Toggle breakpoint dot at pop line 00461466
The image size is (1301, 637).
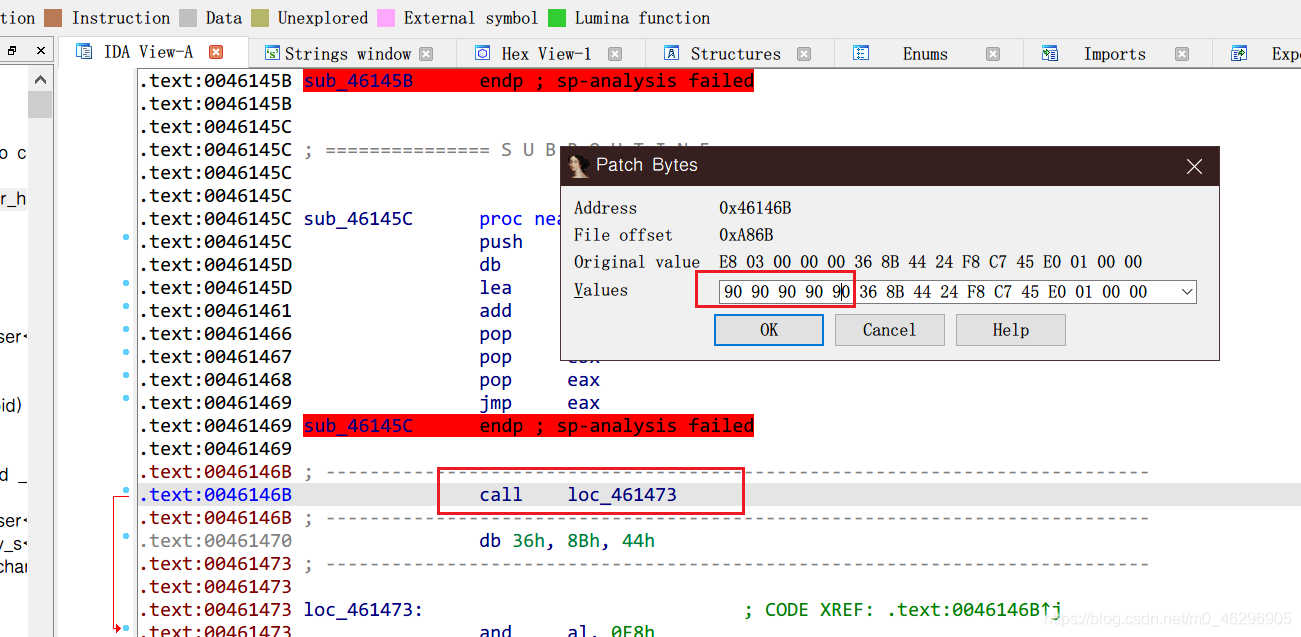[125, 329]
